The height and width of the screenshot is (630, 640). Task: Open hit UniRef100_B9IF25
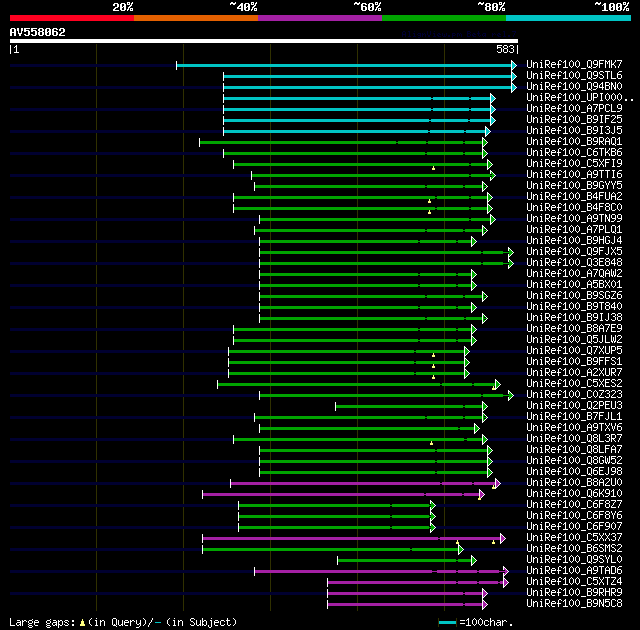click(x=574, y=119)
